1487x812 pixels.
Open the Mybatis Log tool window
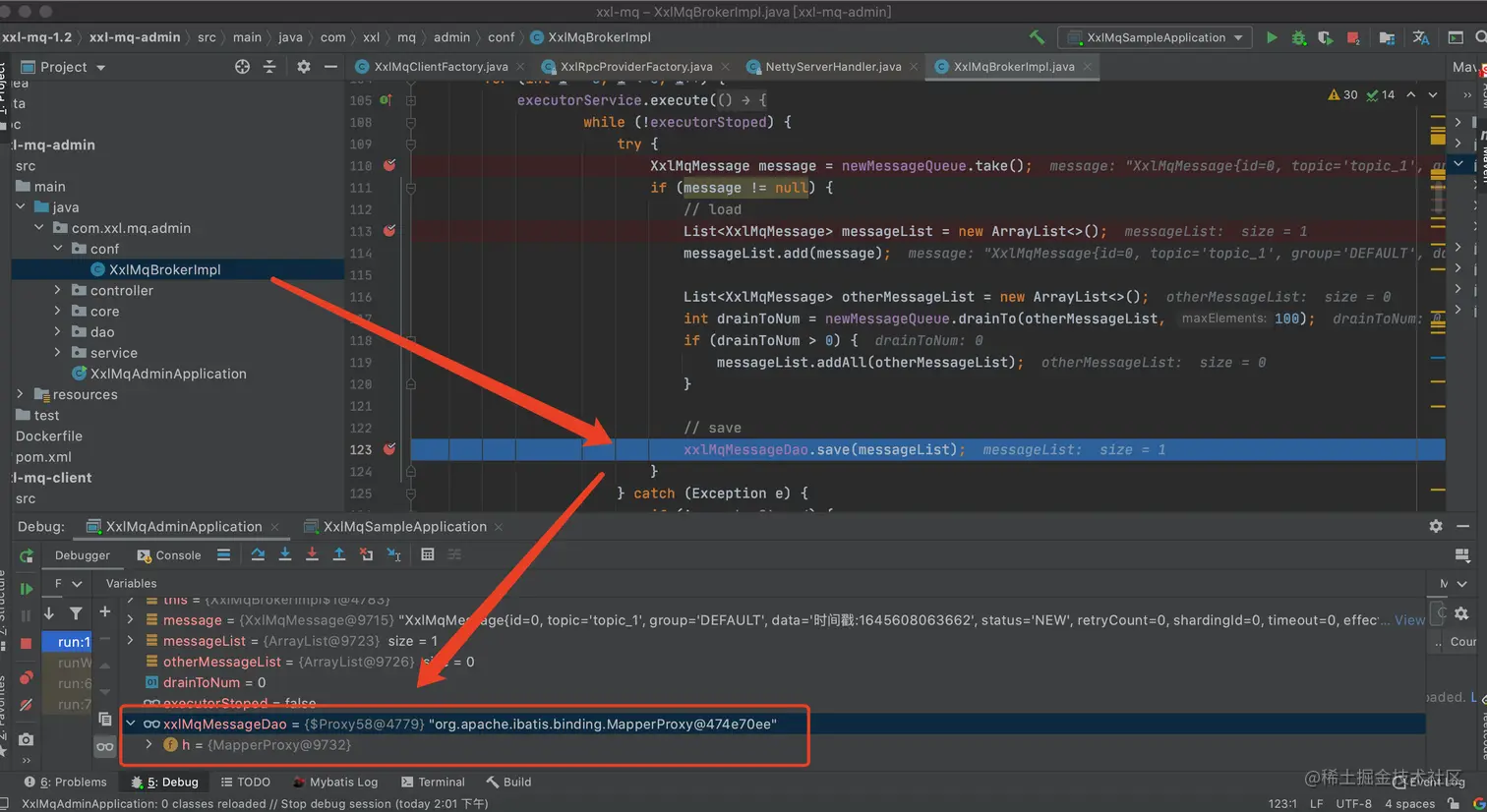click(x=336, y=782)
